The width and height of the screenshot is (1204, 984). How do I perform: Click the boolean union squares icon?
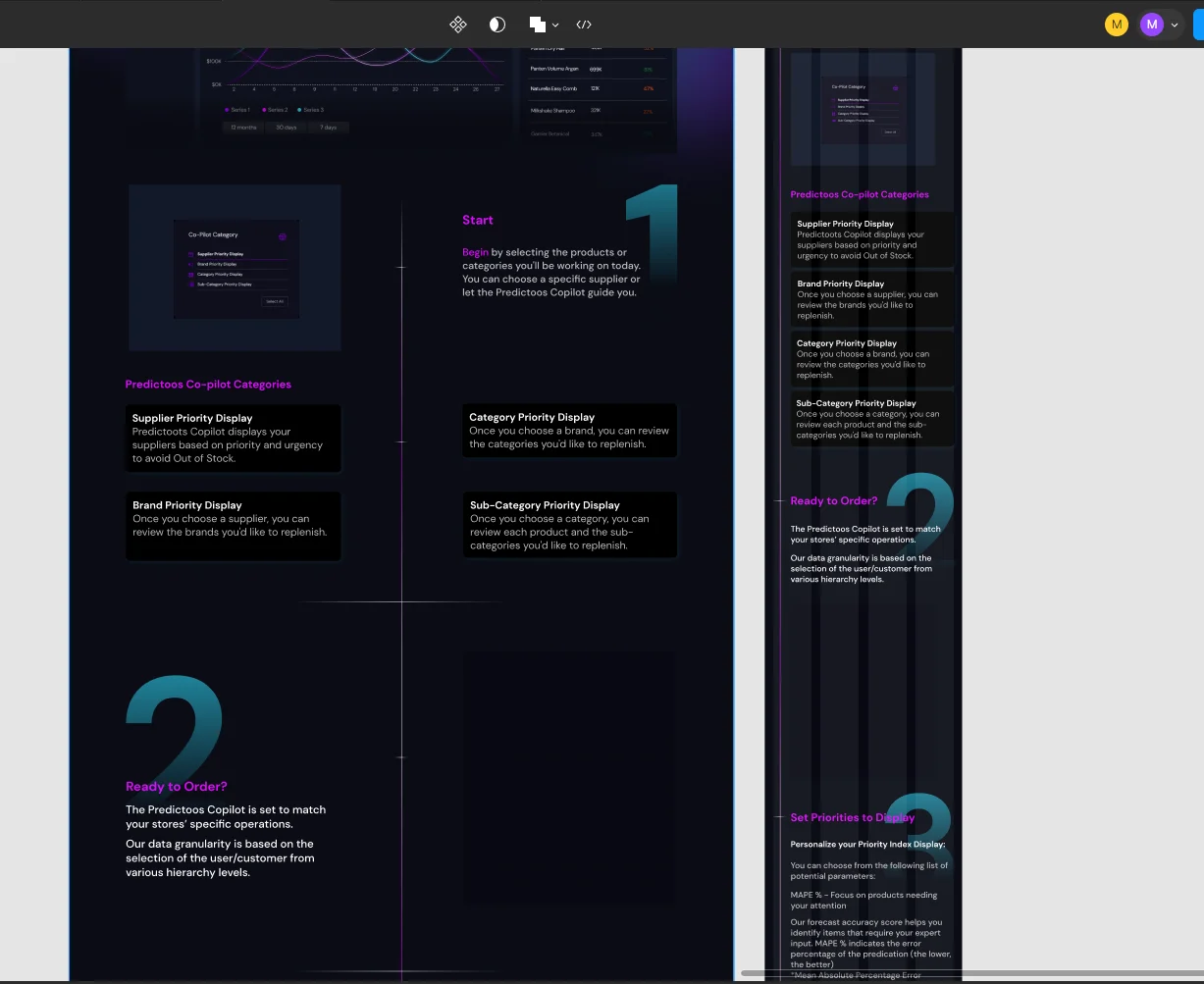(537, 25)
